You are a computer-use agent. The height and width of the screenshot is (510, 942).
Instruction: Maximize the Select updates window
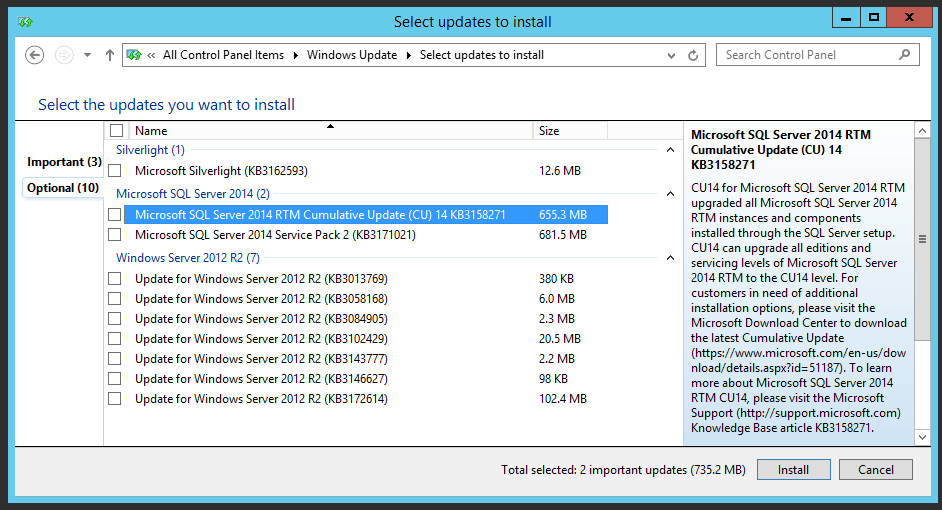[874, 17]
